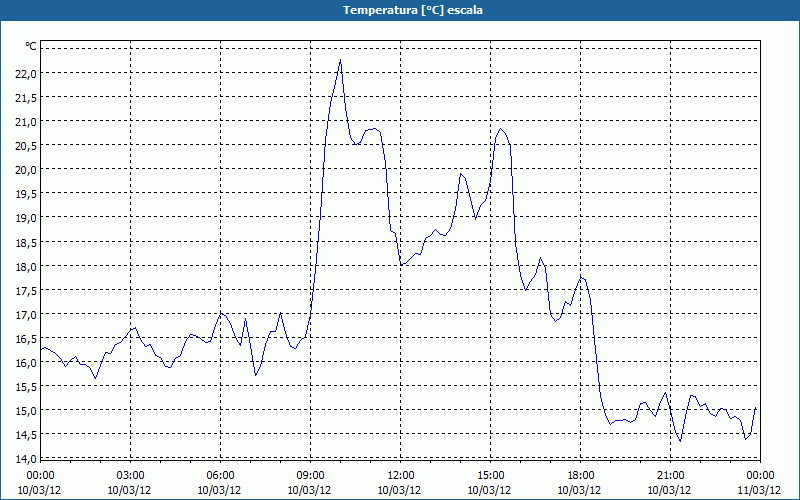Click the 03:00 time label
The image size is (800, 500).
point(130,476)
